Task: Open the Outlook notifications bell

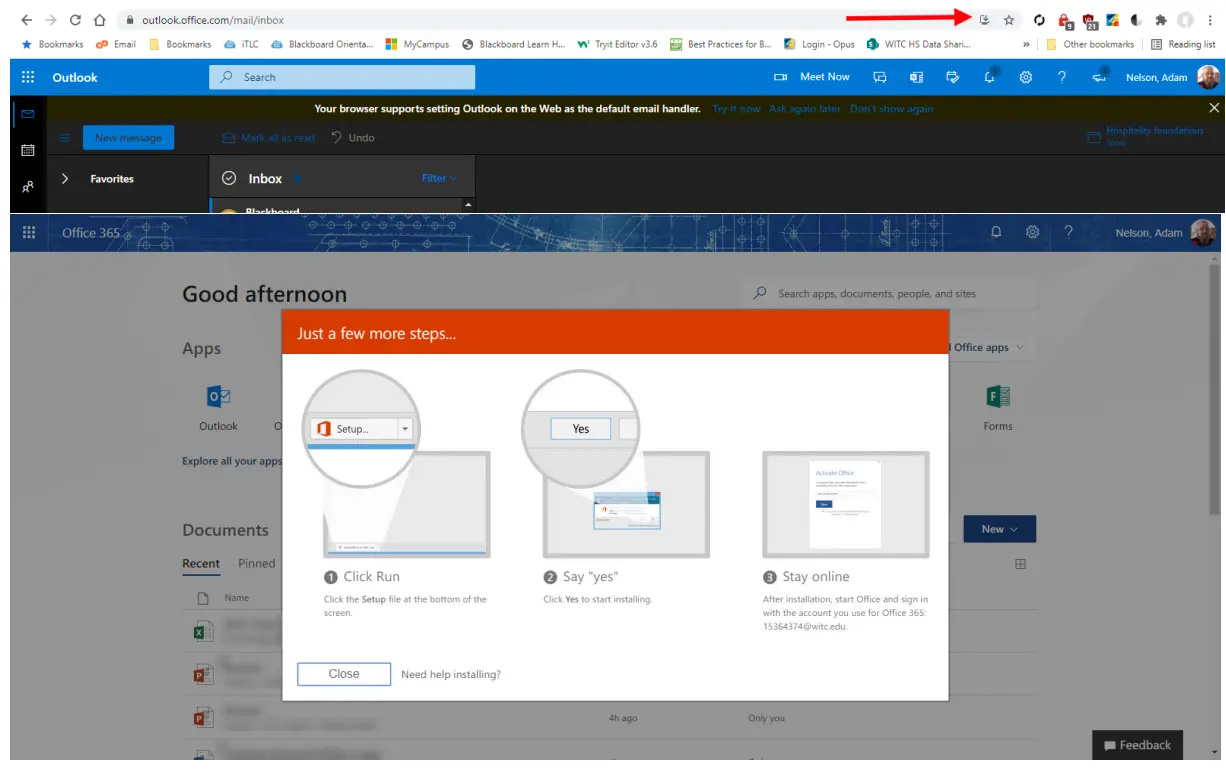Action: click(989, 77)
